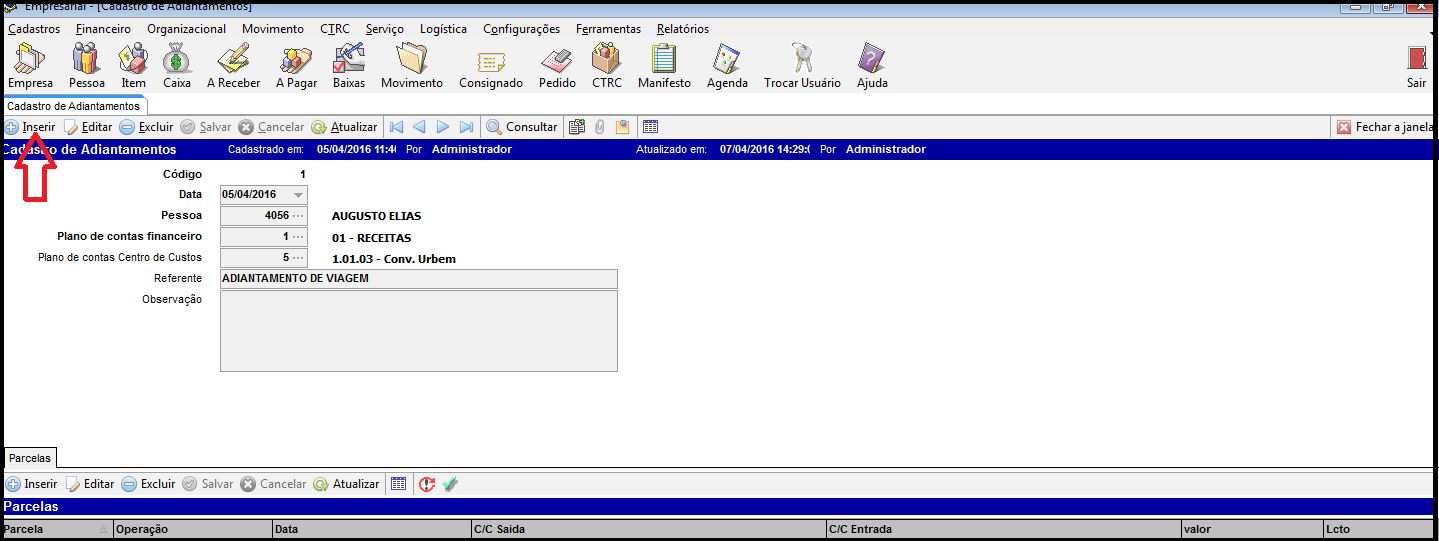Select the Parcelas tab

29,458
